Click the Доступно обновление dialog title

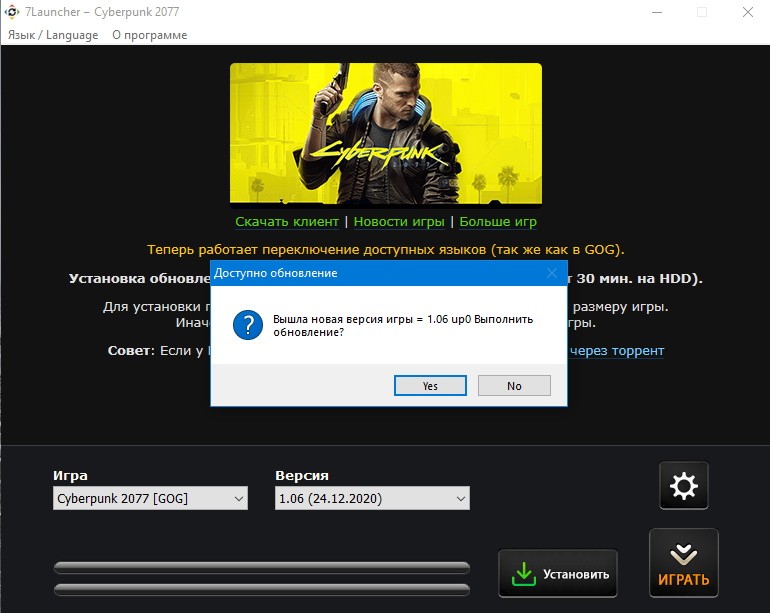(275, 273)
